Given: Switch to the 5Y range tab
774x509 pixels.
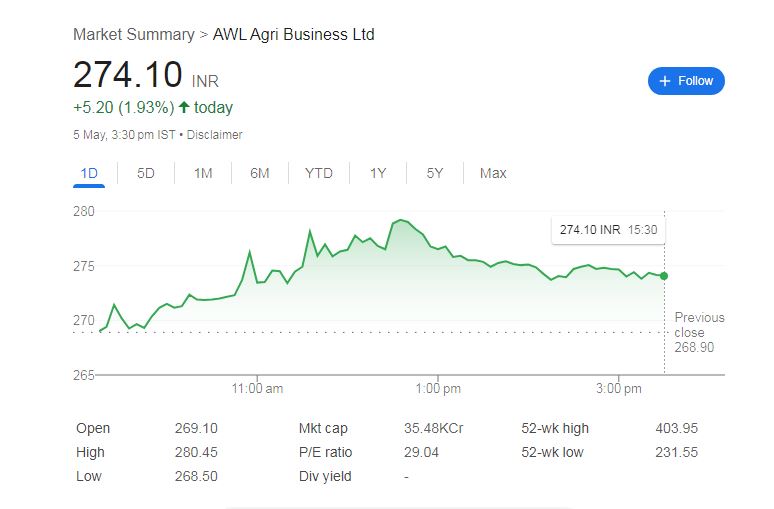Looking at the screenshot, I should point(434,173).
